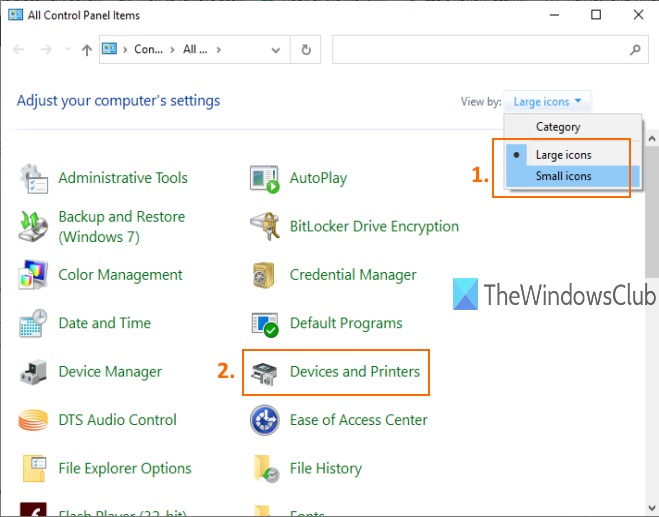Viewport: 659px width, 517px height.
Task: Click BitLocker Drive Encryption icon
Action: [264, 227]
